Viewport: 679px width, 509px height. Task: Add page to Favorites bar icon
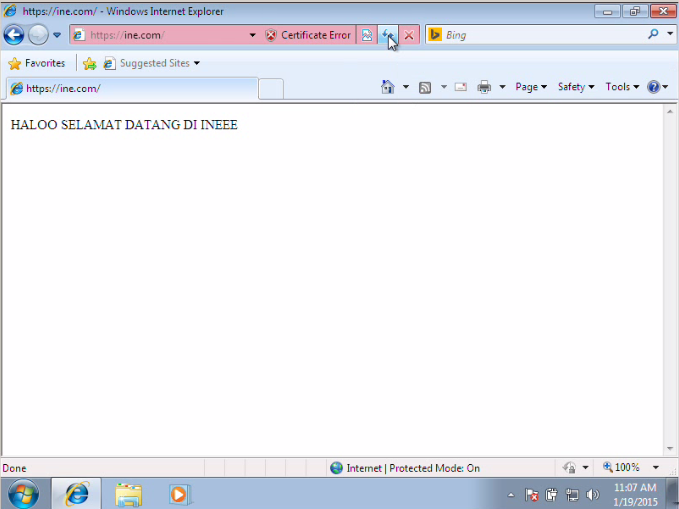pyautogui.click(x=90, y=64)
